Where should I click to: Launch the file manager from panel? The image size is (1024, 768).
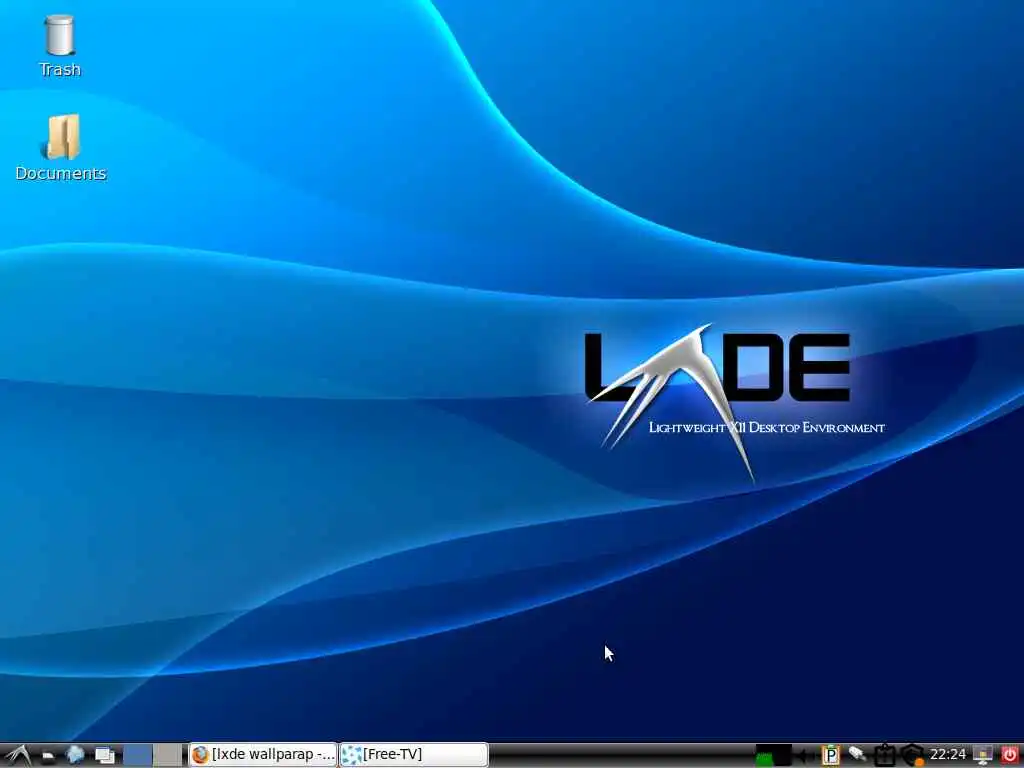pyautogui.click(x=48, y=756)
